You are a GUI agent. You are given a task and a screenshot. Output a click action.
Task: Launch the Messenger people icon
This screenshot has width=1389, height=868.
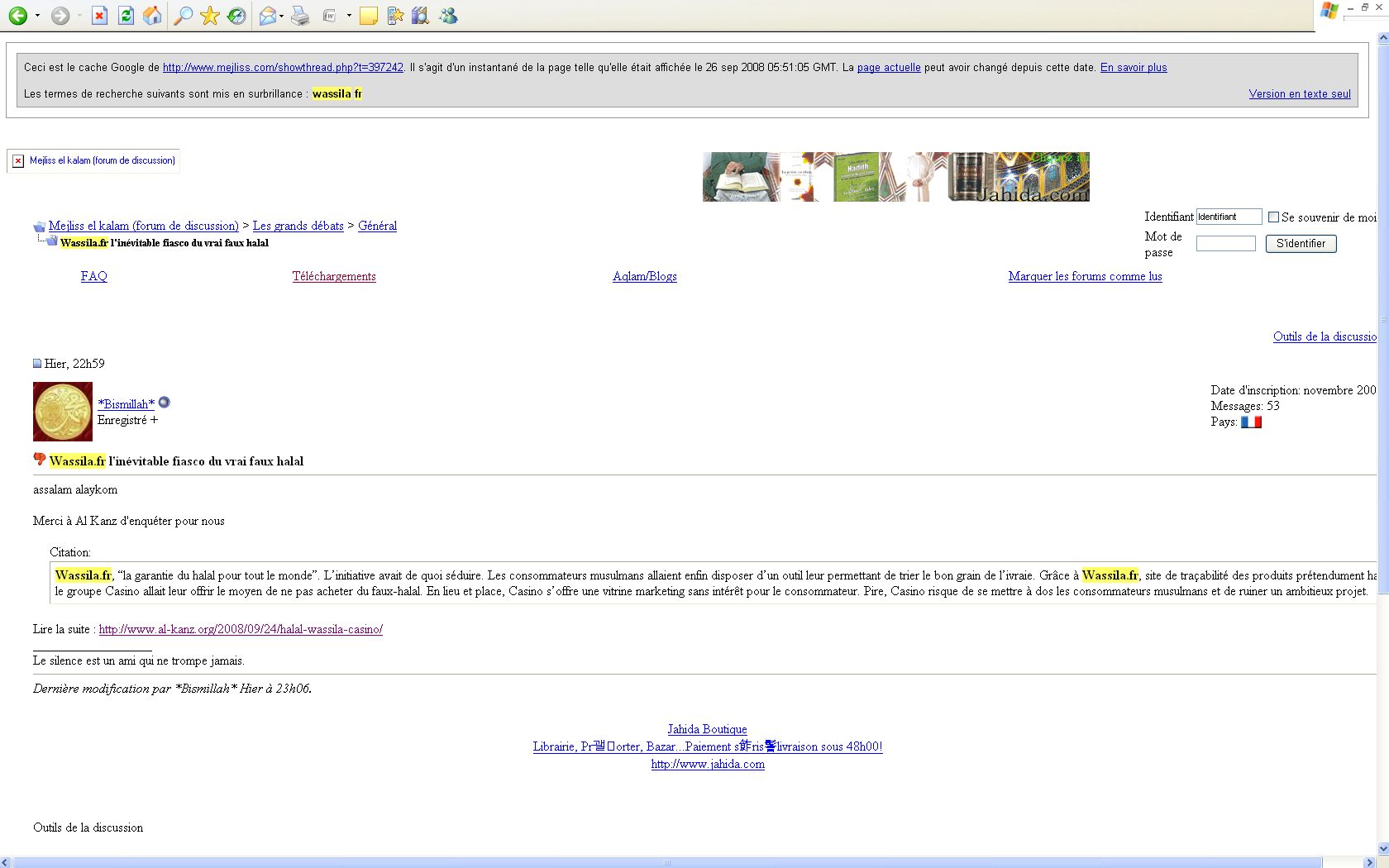[448, 16]
